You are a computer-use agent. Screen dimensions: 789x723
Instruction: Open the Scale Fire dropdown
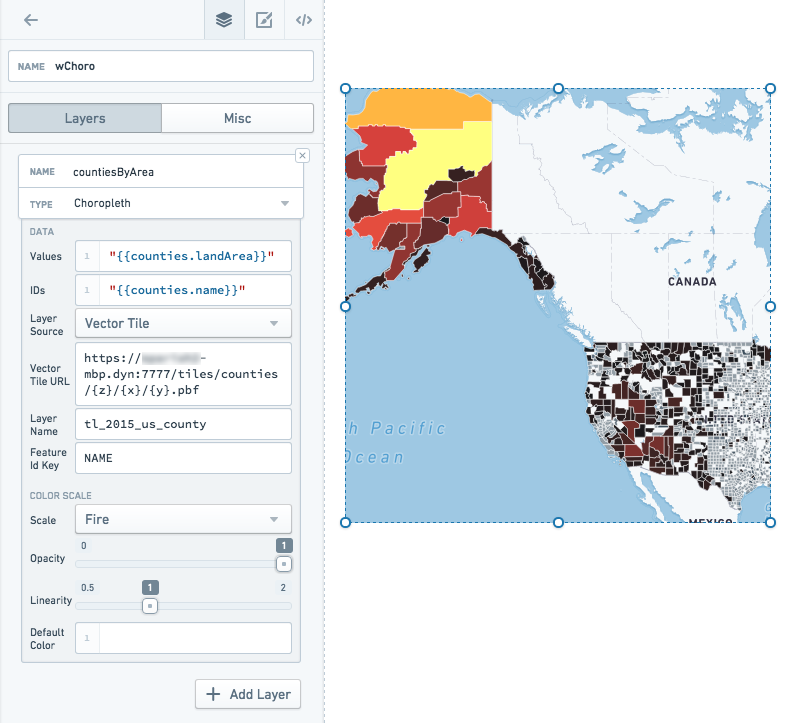coord(183,519)
